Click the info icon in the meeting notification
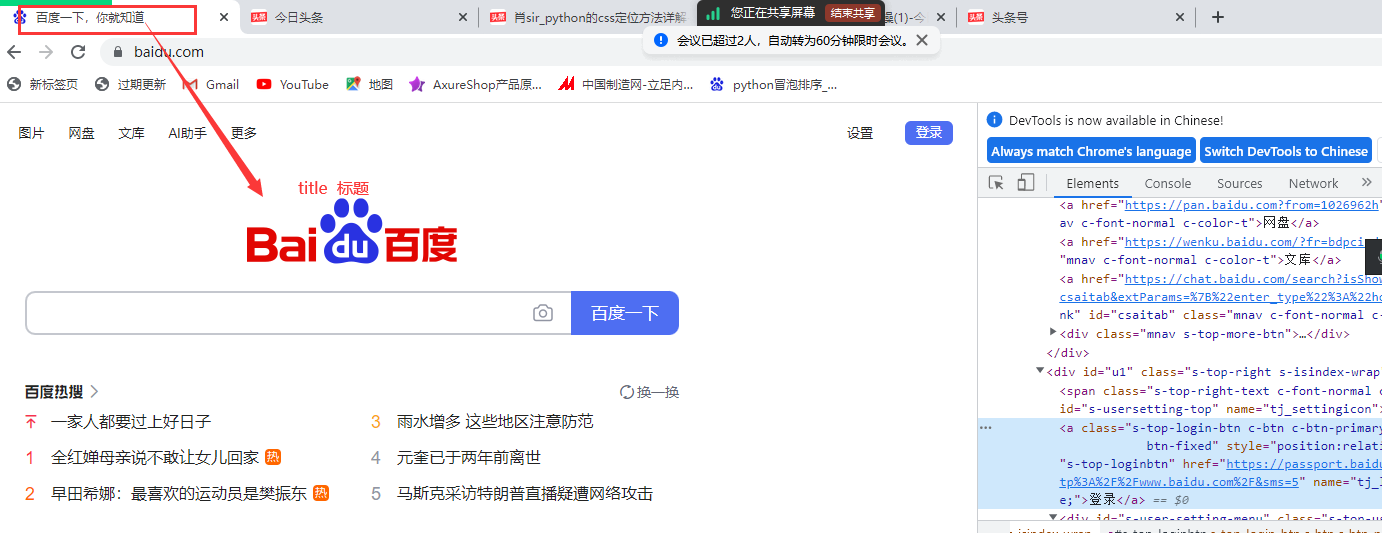The image size is (1382, 533). 660,40
